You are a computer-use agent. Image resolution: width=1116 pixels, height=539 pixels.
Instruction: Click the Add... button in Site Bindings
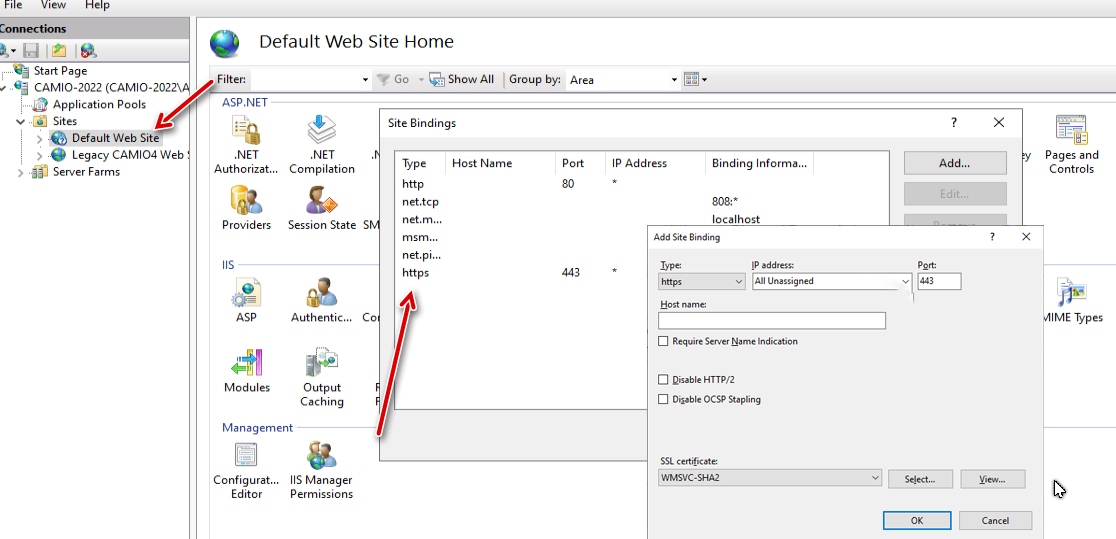[954, 163]
